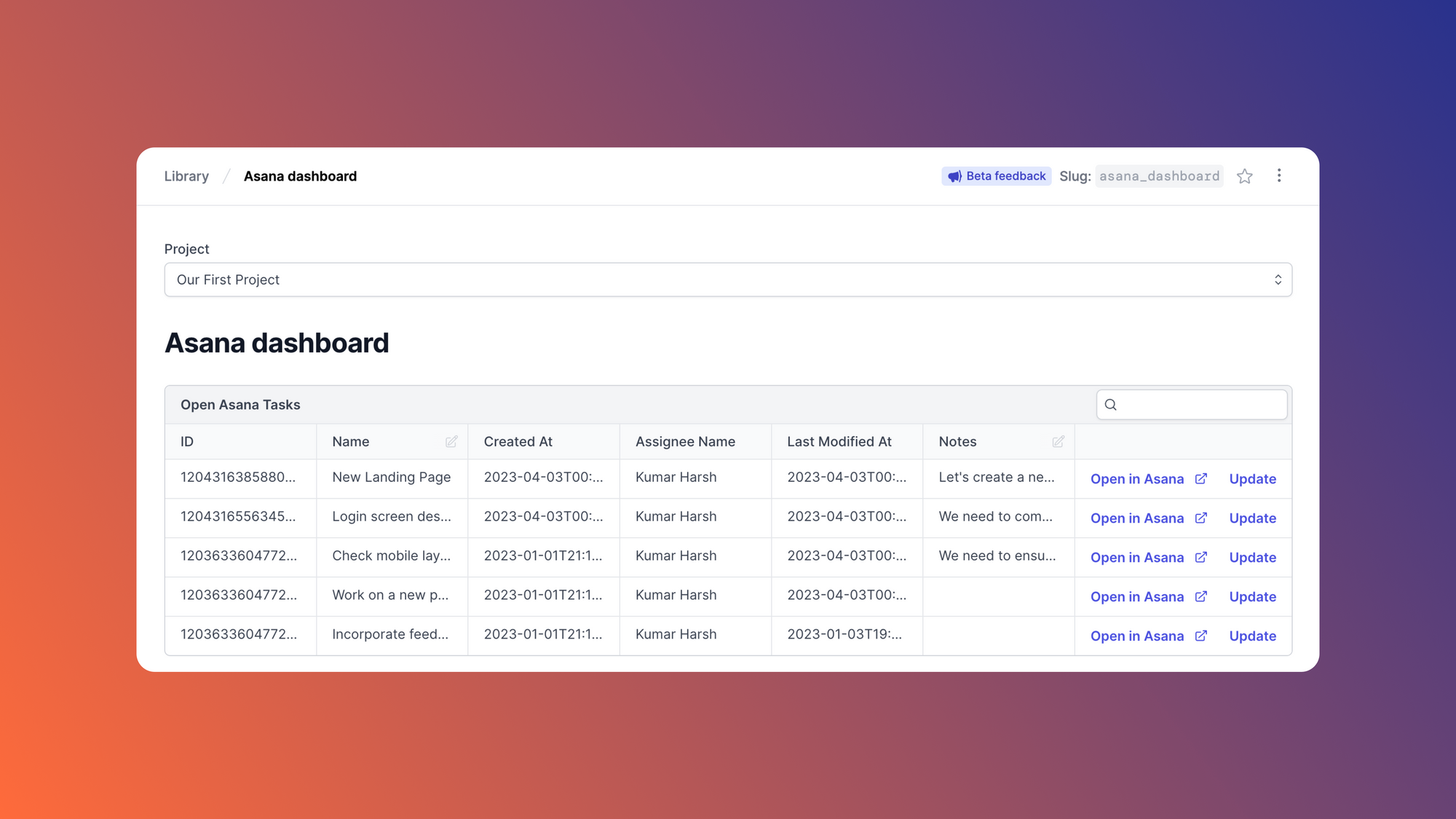1456x819 pixels.
Task: Click the Beta feedback megaphone badge
Action: 996,176
